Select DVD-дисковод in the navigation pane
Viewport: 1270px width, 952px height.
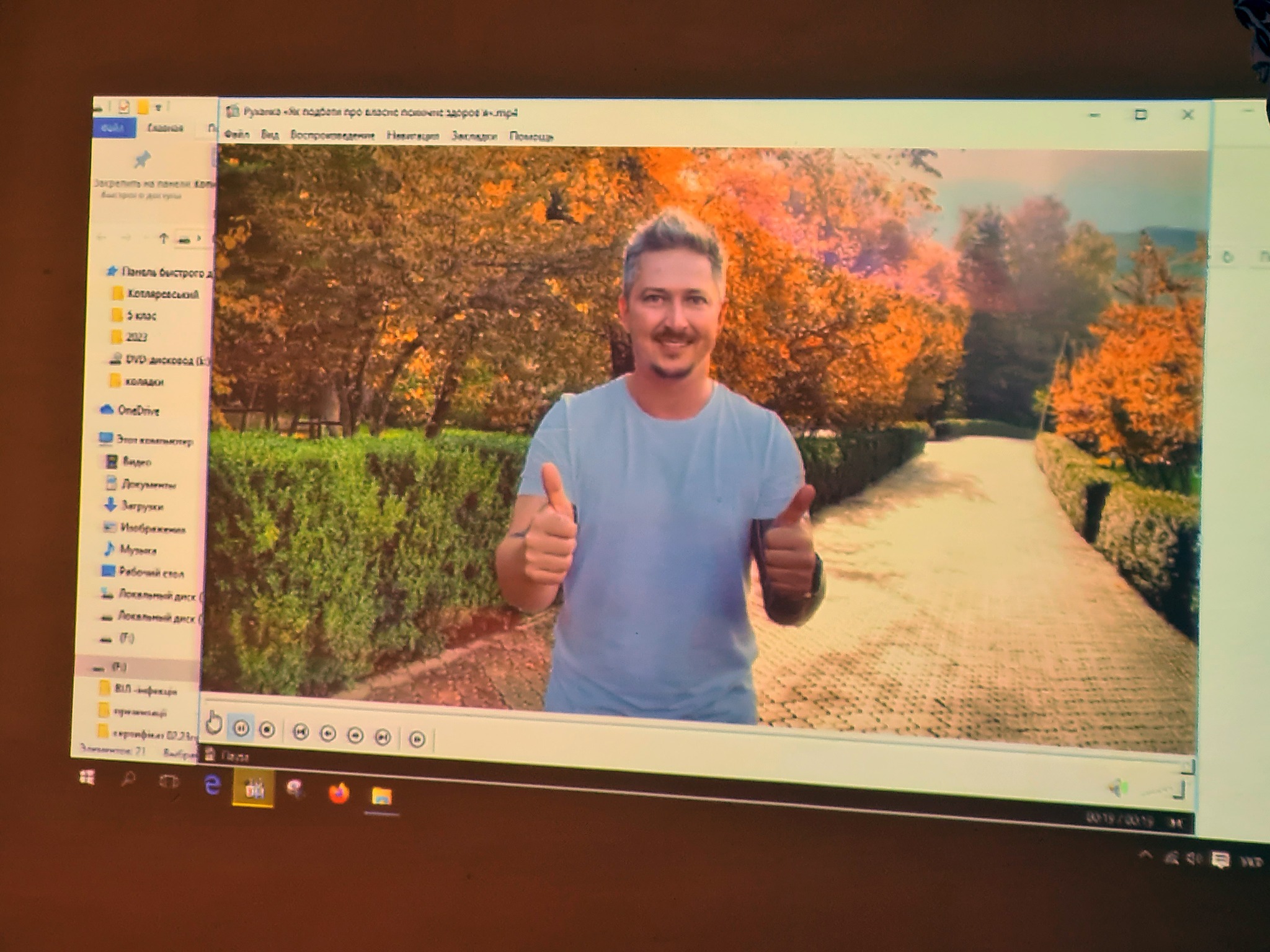[160, 359]
